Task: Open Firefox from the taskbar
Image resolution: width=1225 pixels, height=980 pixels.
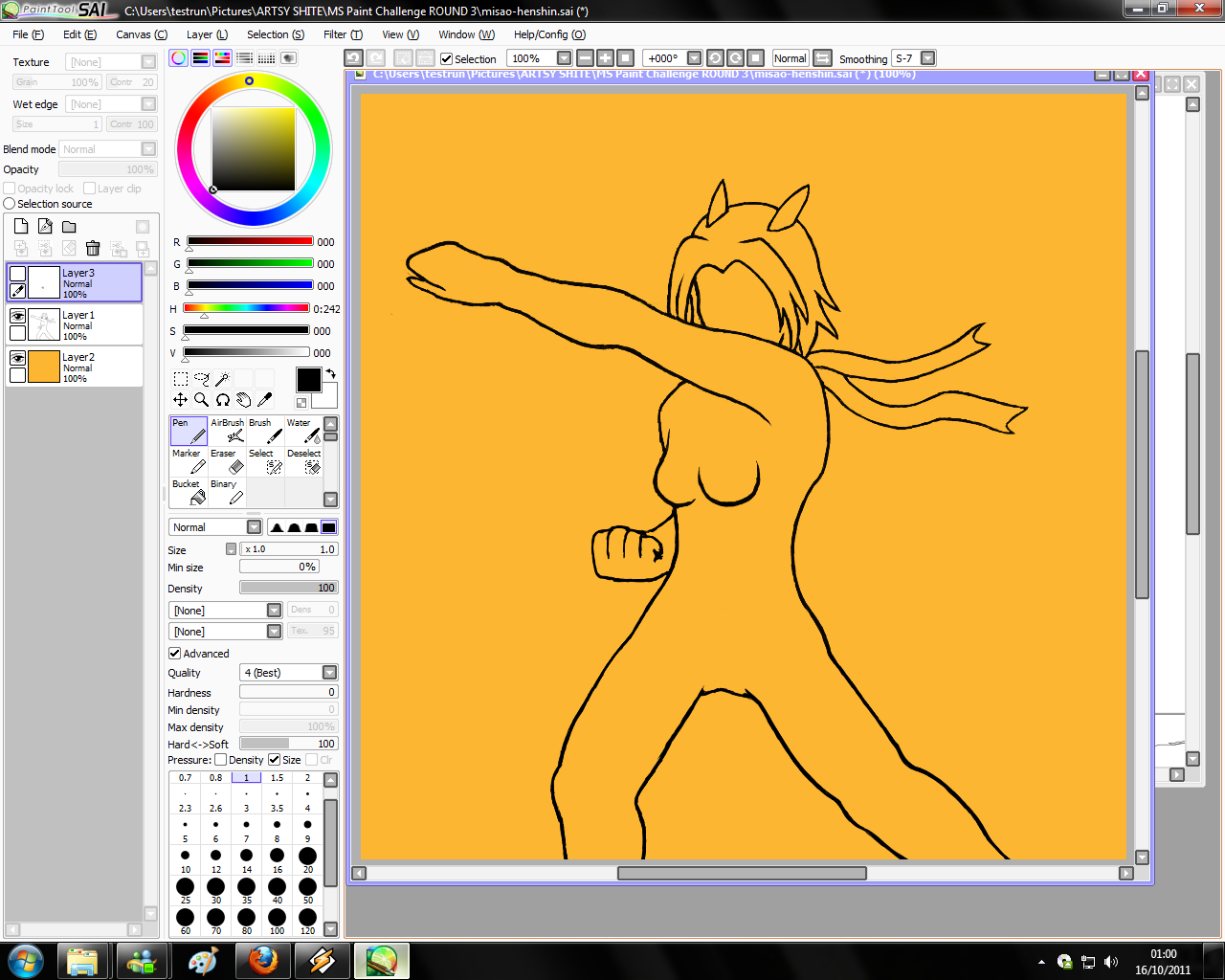Action: click(x=262, y=961)
